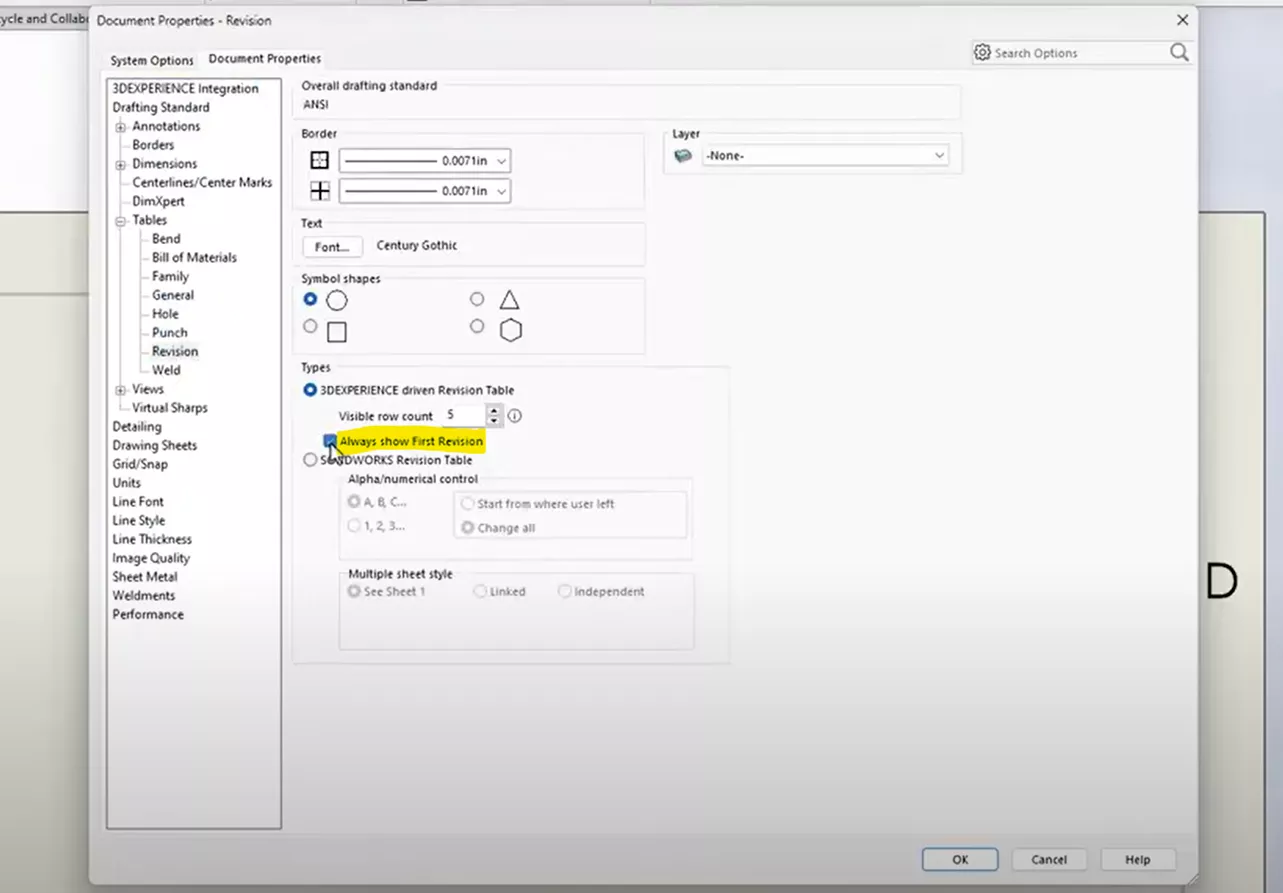Viewport: 1283px width, 893px height.
Task: Select Drawing Sheets in tree
Action: tap(154, 445)
